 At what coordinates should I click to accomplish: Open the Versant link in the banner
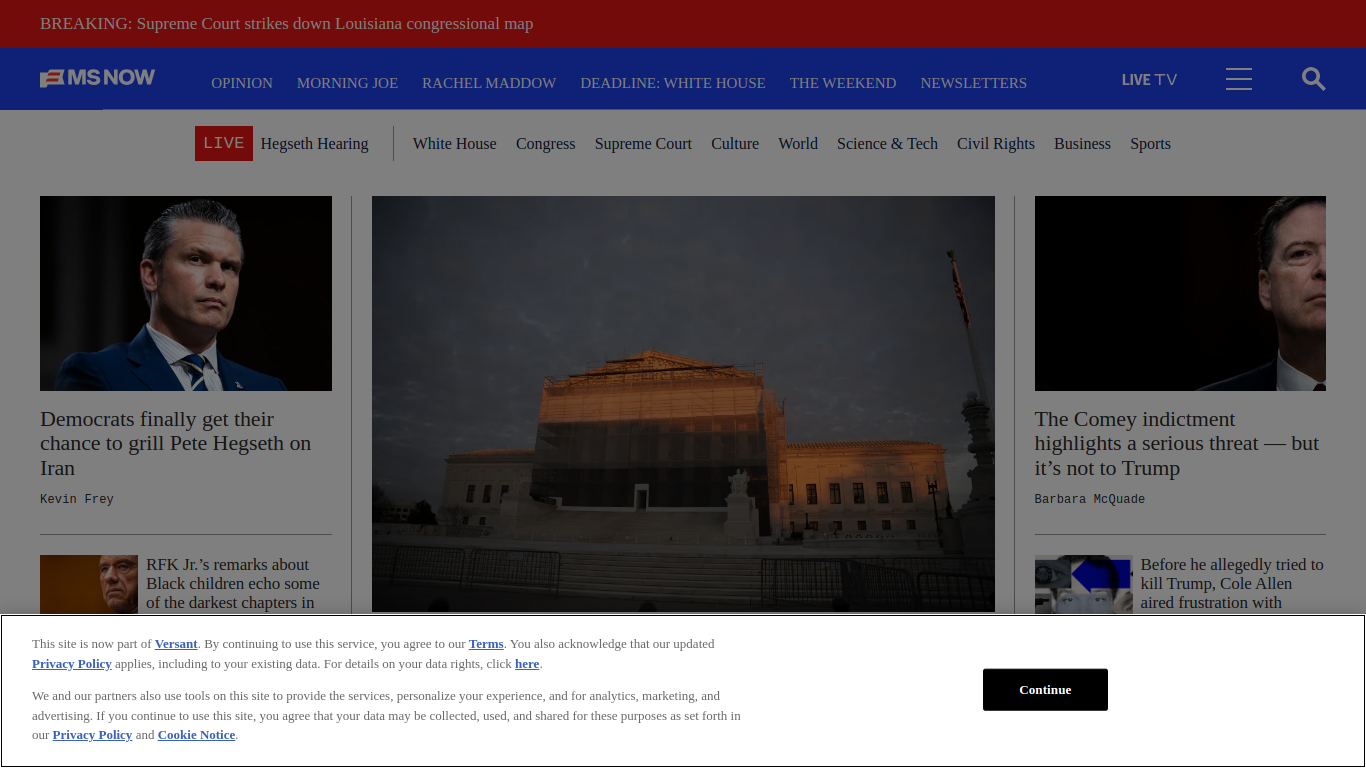(176, 644)
